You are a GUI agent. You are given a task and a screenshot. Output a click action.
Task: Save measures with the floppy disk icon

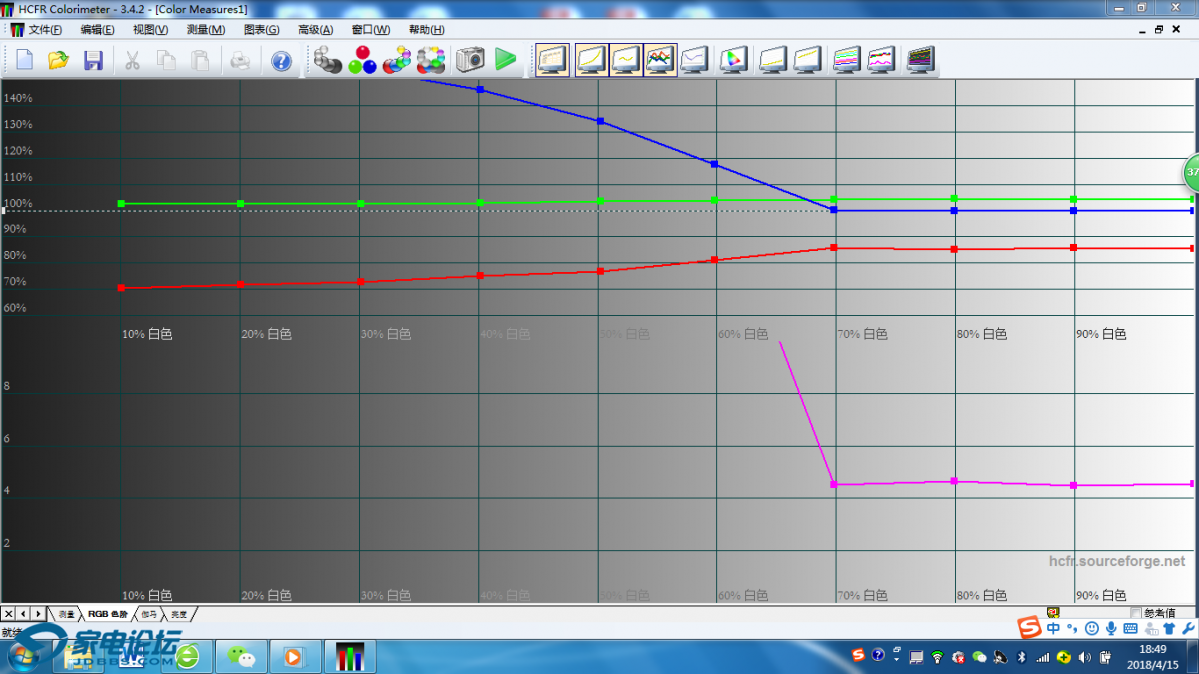pos(93,60)
